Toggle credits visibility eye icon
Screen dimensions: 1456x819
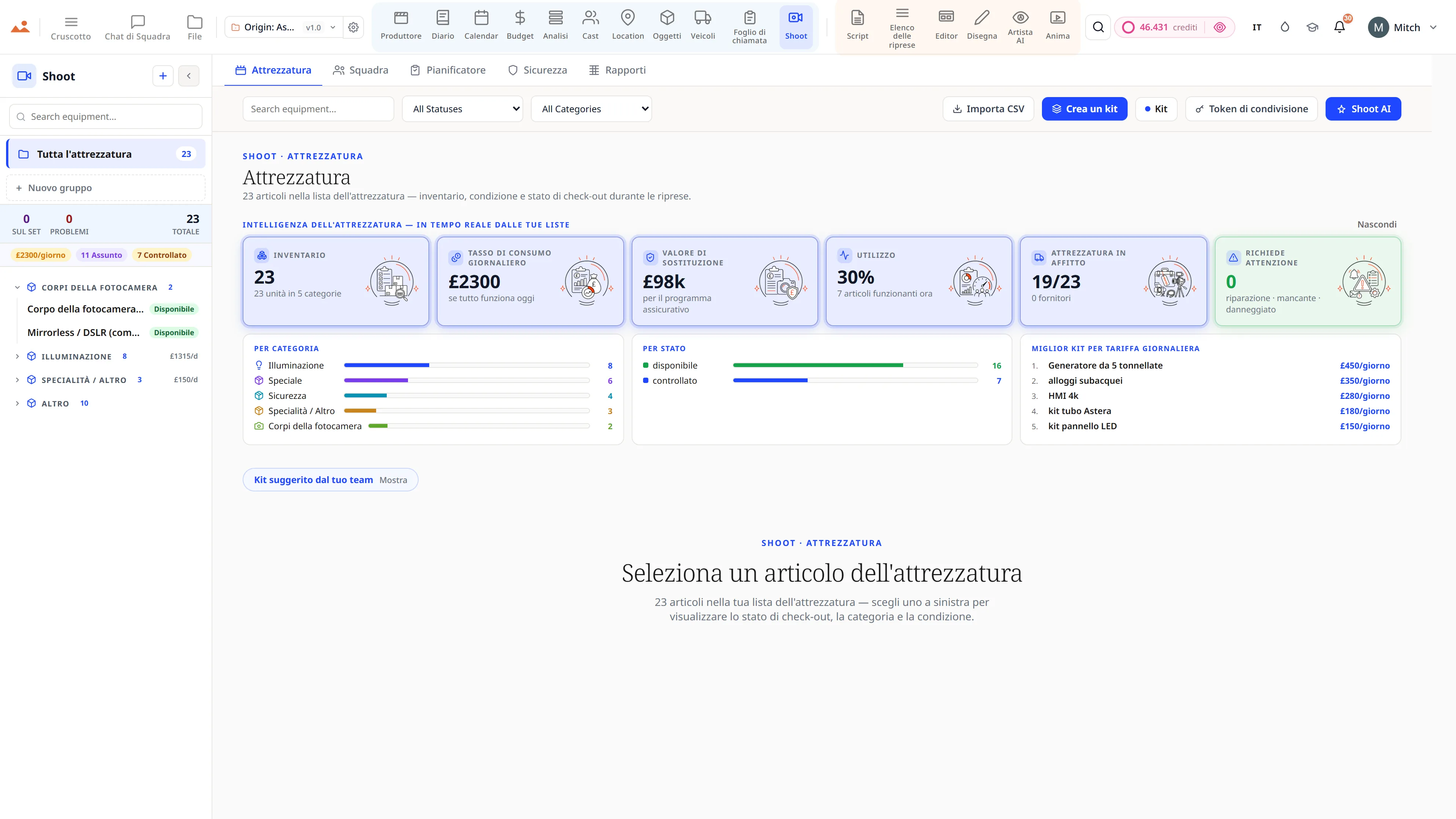click(1219, 27)
